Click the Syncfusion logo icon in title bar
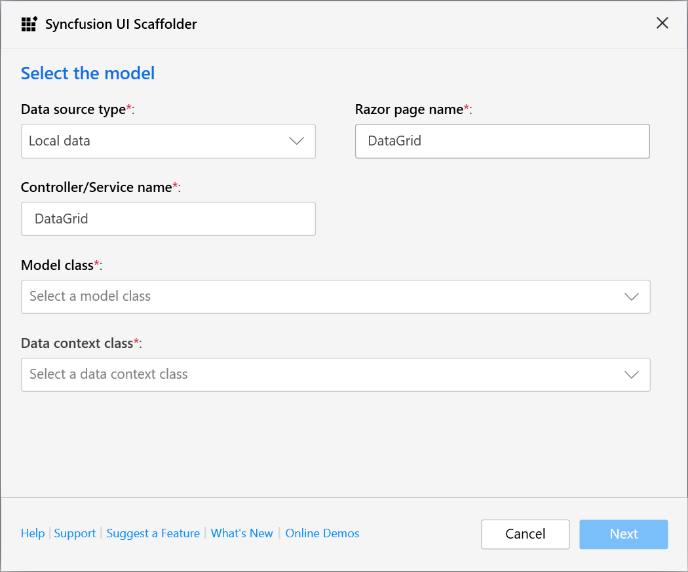688x572 pixels. (x=29, y=24)
